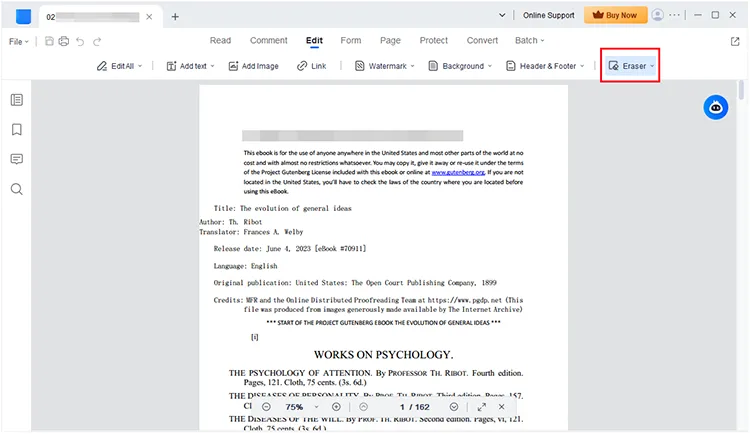
Task: Close the floating page navigation bar
Action: (x=501, y=407)
